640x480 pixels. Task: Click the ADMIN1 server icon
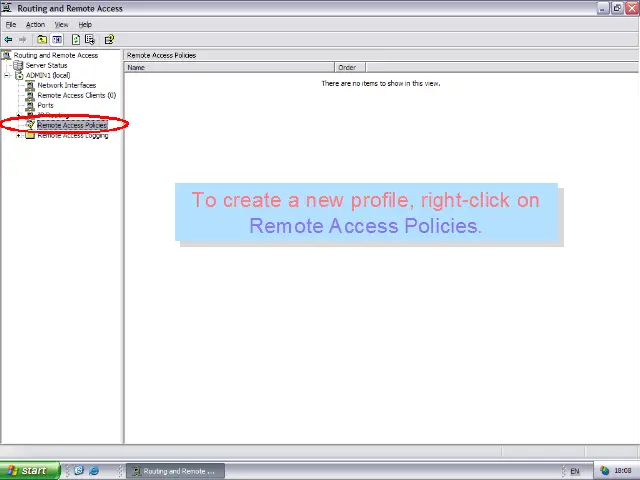coord(19,75)
